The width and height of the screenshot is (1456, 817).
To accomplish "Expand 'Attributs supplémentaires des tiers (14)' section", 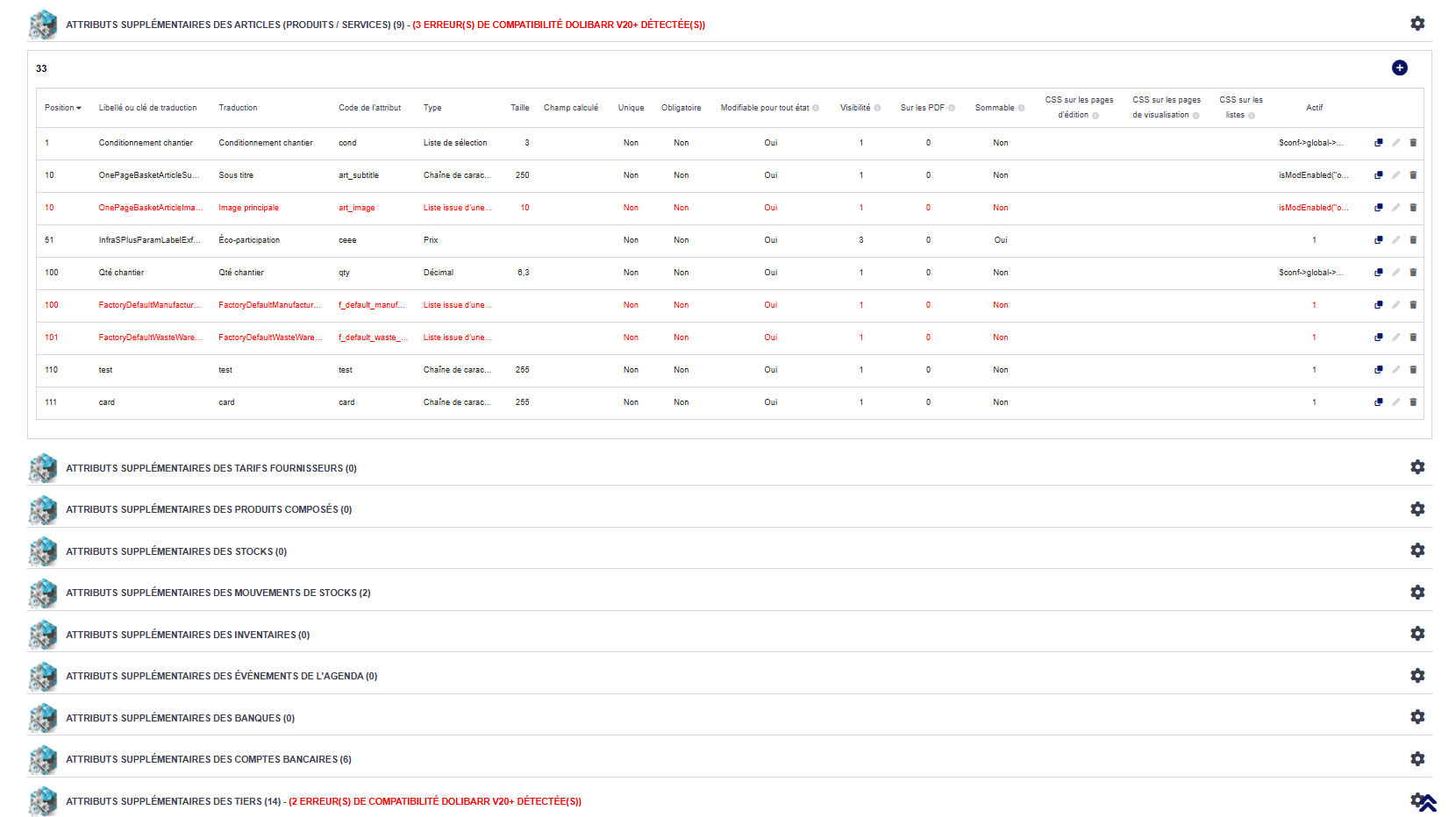I will click(173, 801).
